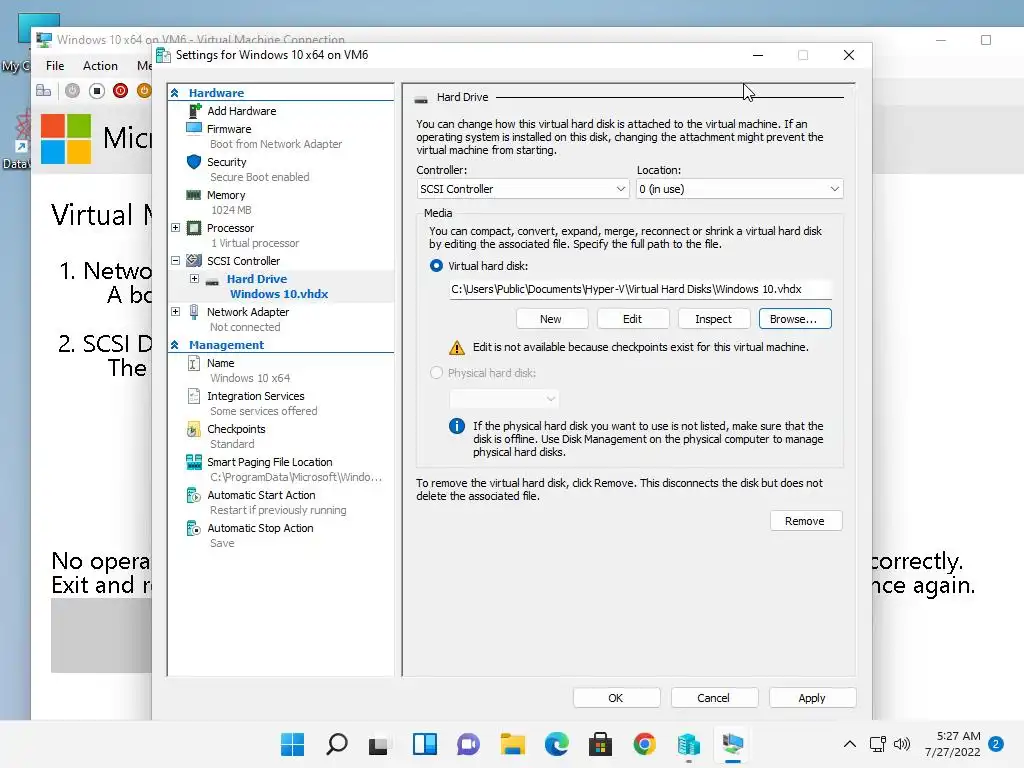Open the Location dropdown

pyautogui.click(x=739, y=189)
